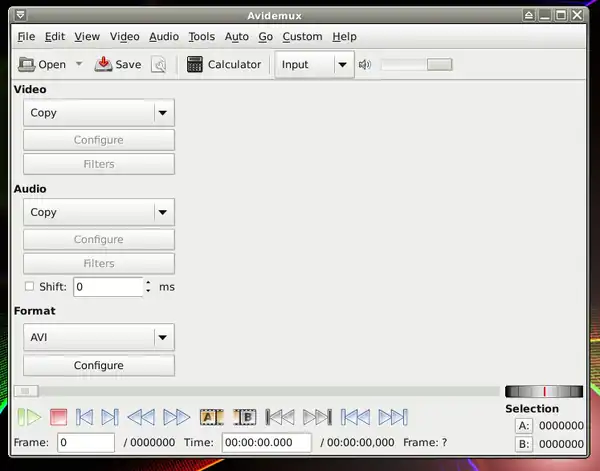Screen dimensions: 600x471
Task: Jump to the next black frame
Action: 317,417
